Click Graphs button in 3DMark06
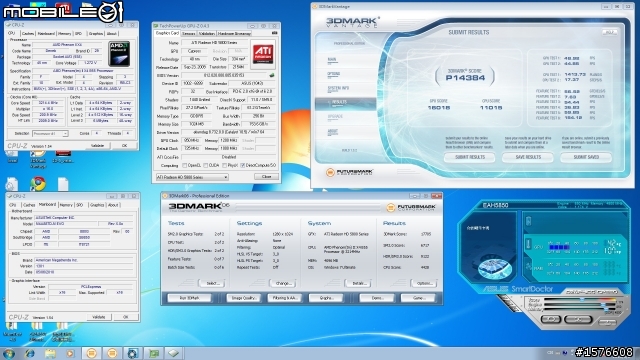The width and height of the screenshot is (640, 360). pyautogui.click(x=326, y=298)
